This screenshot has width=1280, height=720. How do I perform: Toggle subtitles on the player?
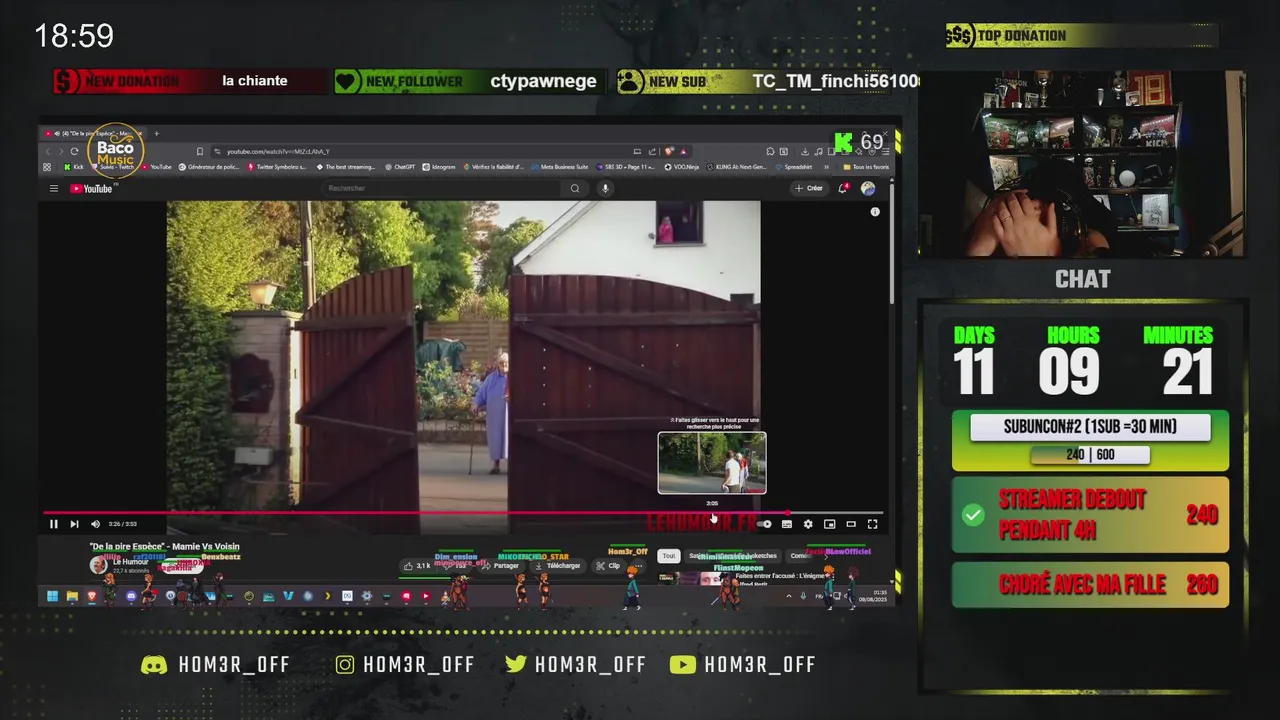click(787, 524)
